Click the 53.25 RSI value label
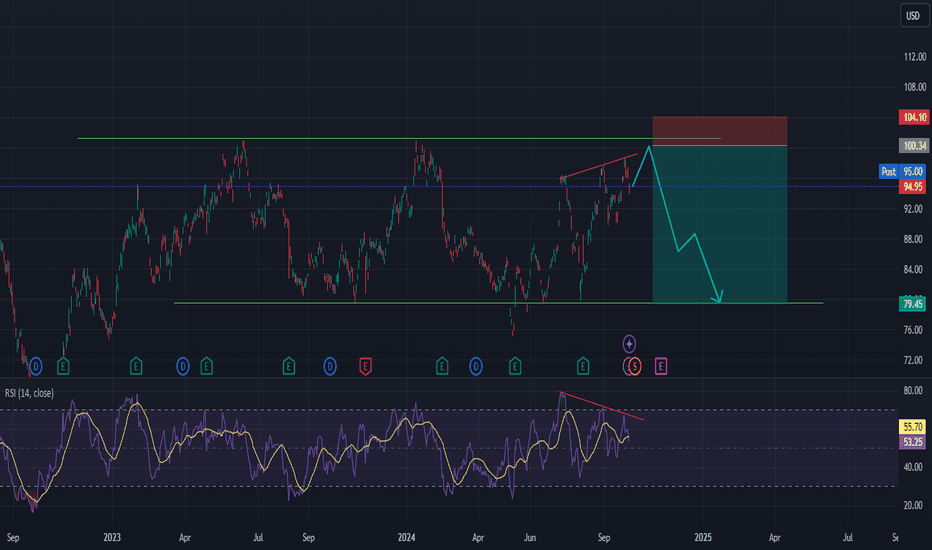The height and width of the screenshot is (550, 932). click(912, 442)
